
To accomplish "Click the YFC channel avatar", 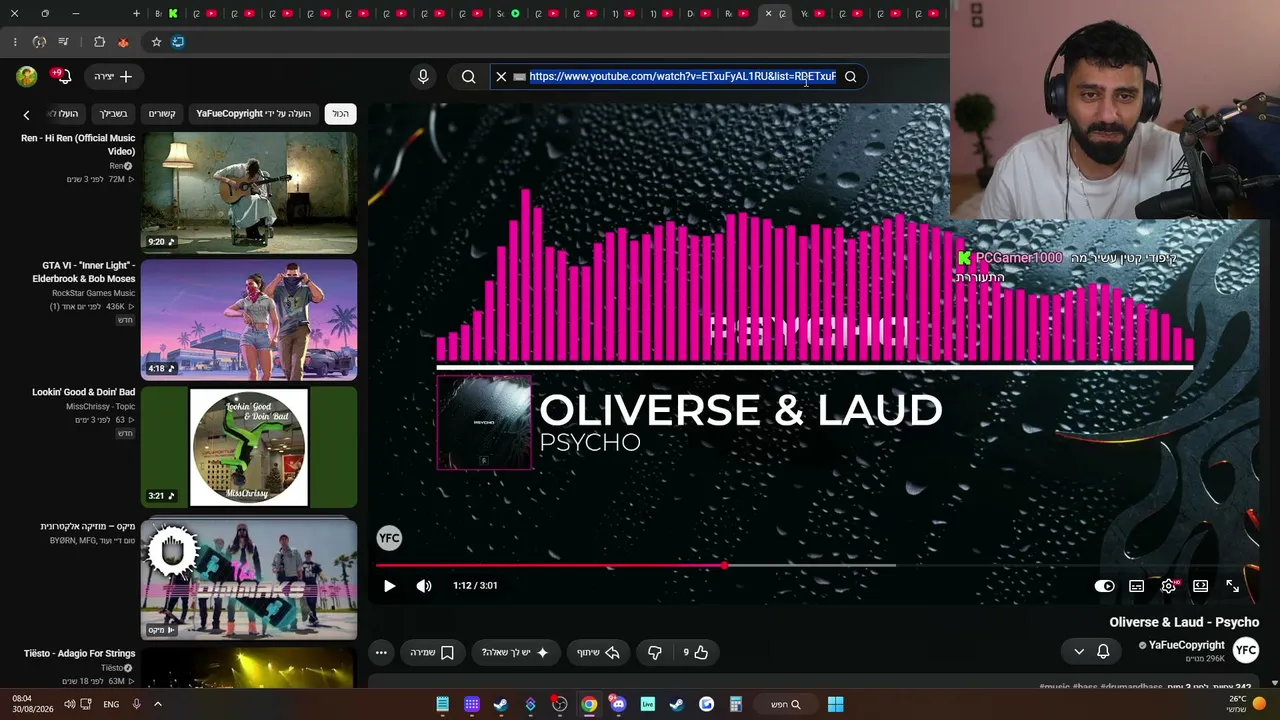I will point(1245,651).
